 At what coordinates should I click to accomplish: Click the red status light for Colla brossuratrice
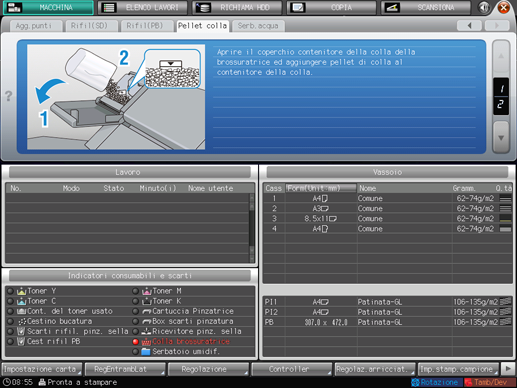tap(135, 342)
